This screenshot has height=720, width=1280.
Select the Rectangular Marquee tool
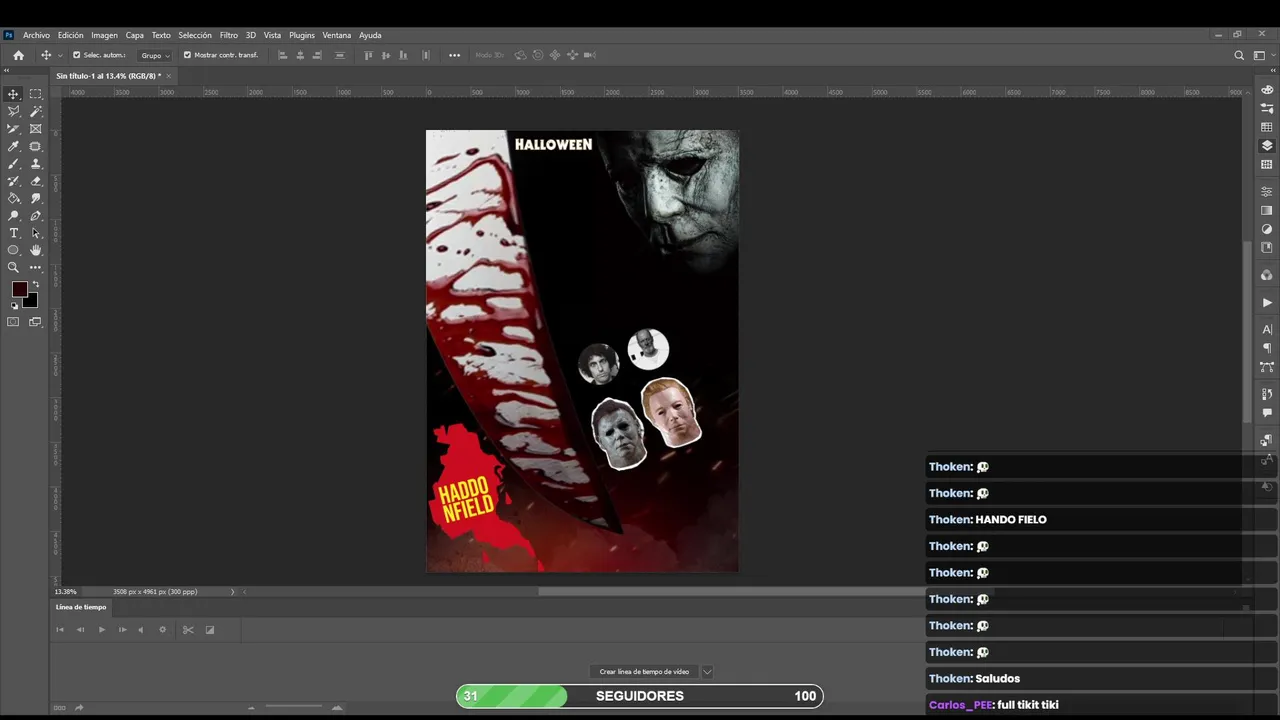pyautogui.click(x=36, y=94)
